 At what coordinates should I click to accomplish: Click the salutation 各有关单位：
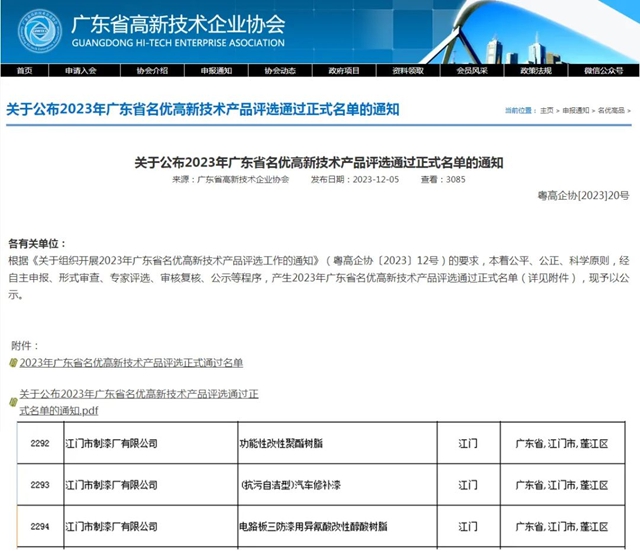37,244
